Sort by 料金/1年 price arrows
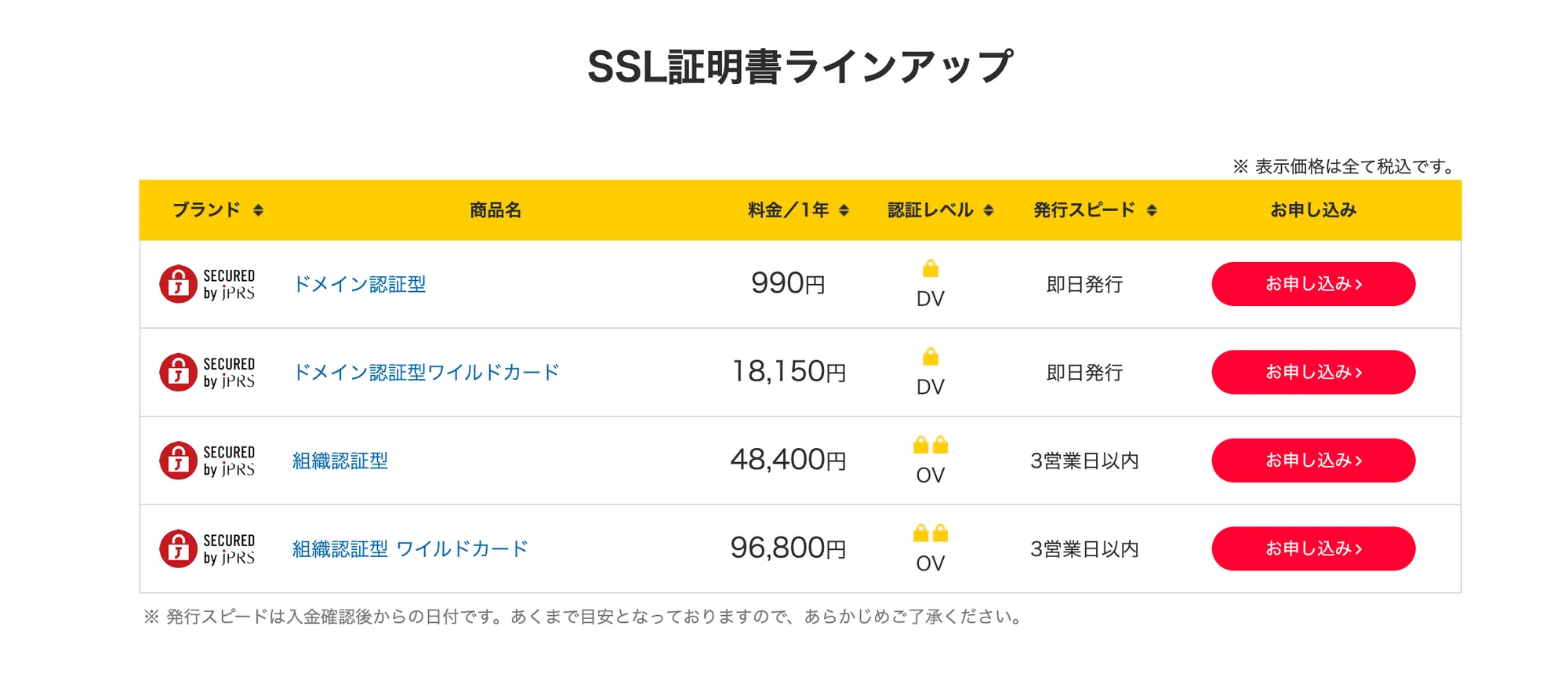Image resolution: width=1568 pixels, height=681 pixels. pos(844,210)
